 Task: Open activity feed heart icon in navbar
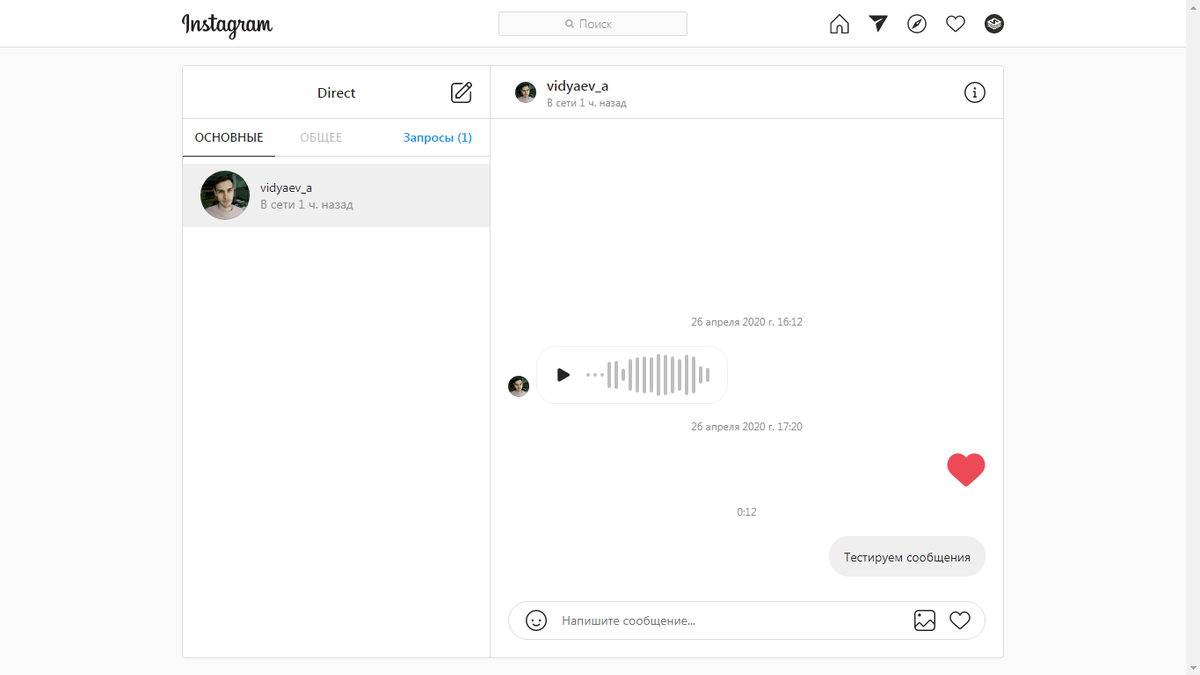pos(955,24)
